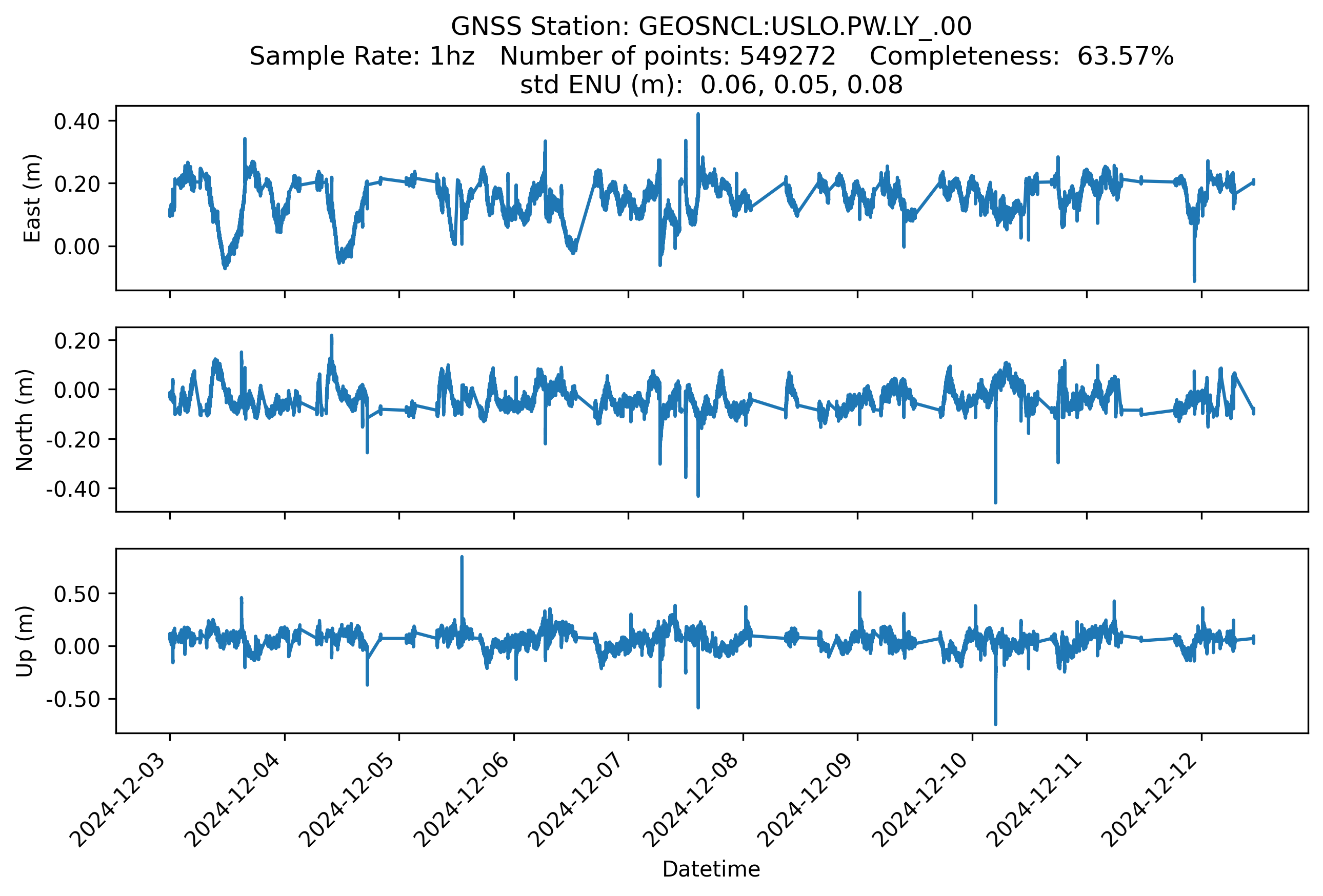The height and width of the screenshot is (896, 1323).
Task: Click the Number of points 549272 text
Action: pos(667,56)
